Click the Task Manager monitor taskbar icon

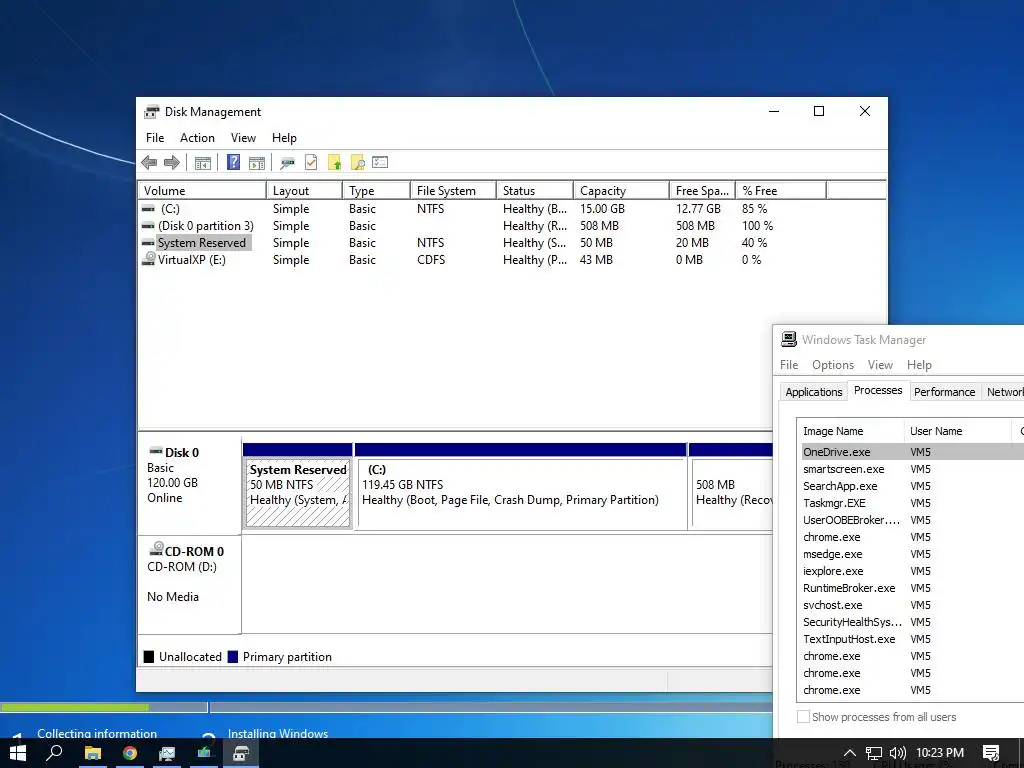coord(167,753)
